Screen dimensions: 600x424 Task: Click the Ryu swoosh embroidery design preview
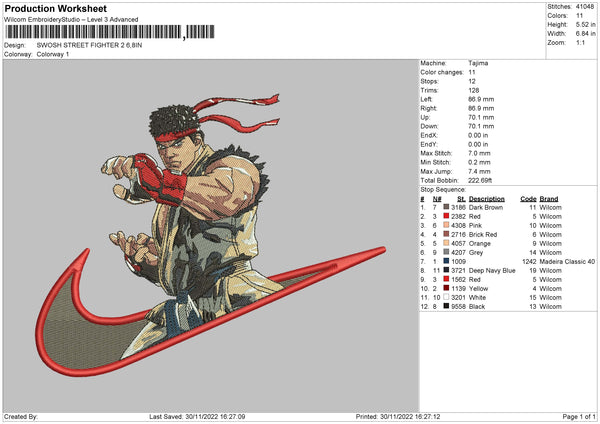pos(210,235)
